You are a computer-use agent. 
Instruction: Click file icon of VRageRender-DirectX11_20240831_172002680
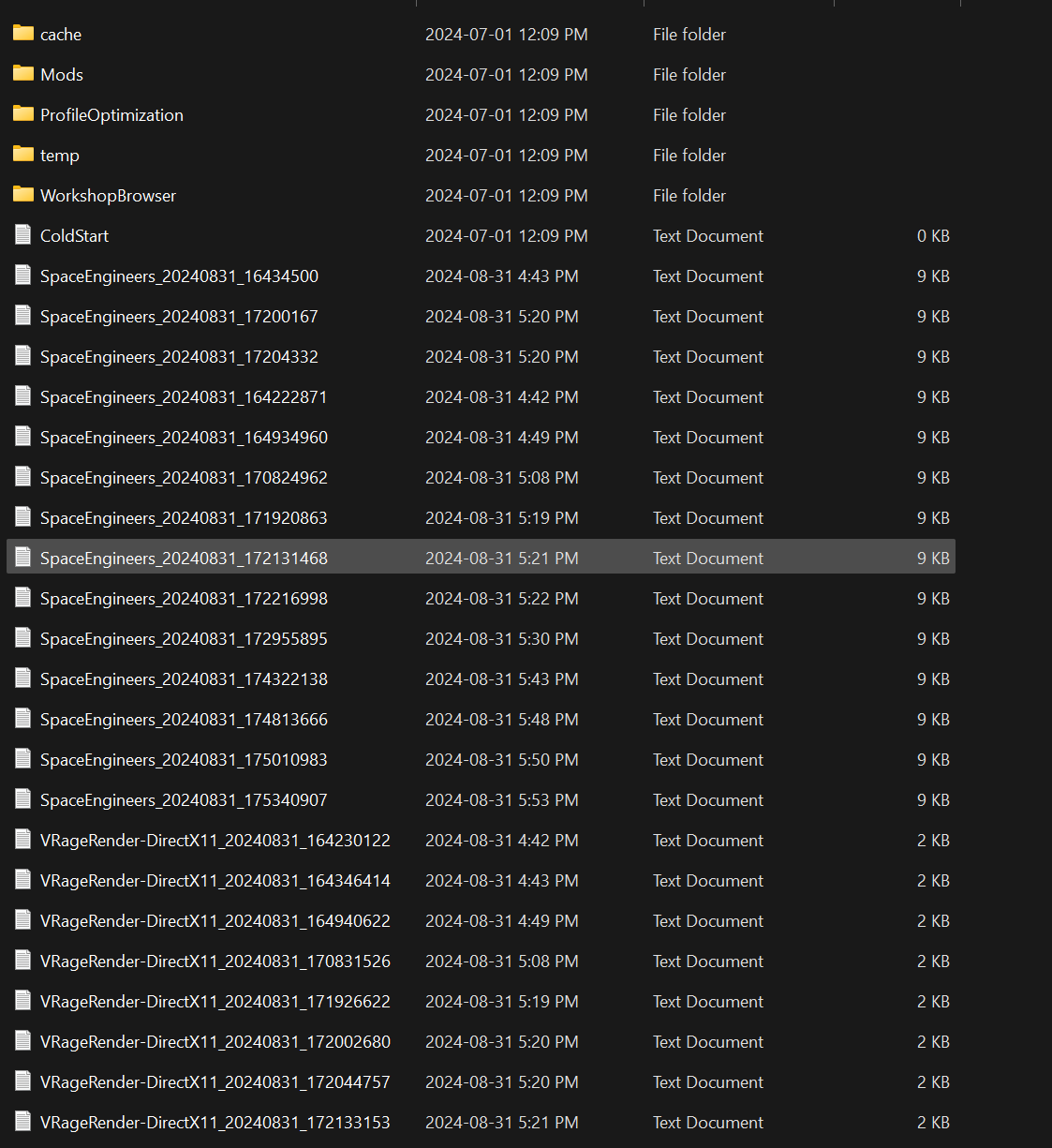[x=23, y=1040]
